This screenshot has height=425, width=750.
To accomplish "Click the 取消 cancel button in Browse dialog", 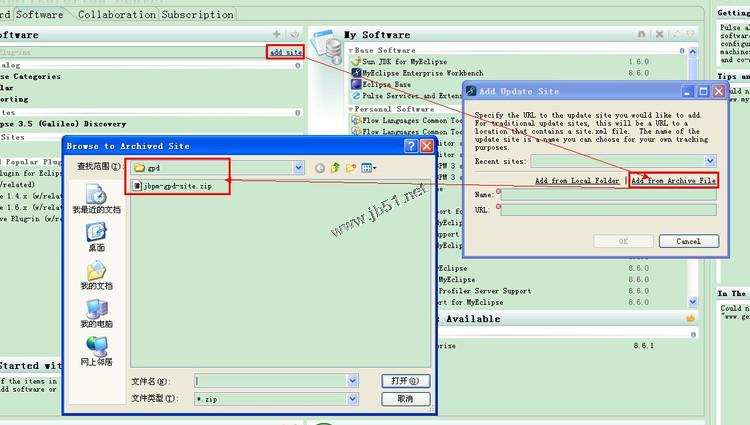I will (406, 399).
